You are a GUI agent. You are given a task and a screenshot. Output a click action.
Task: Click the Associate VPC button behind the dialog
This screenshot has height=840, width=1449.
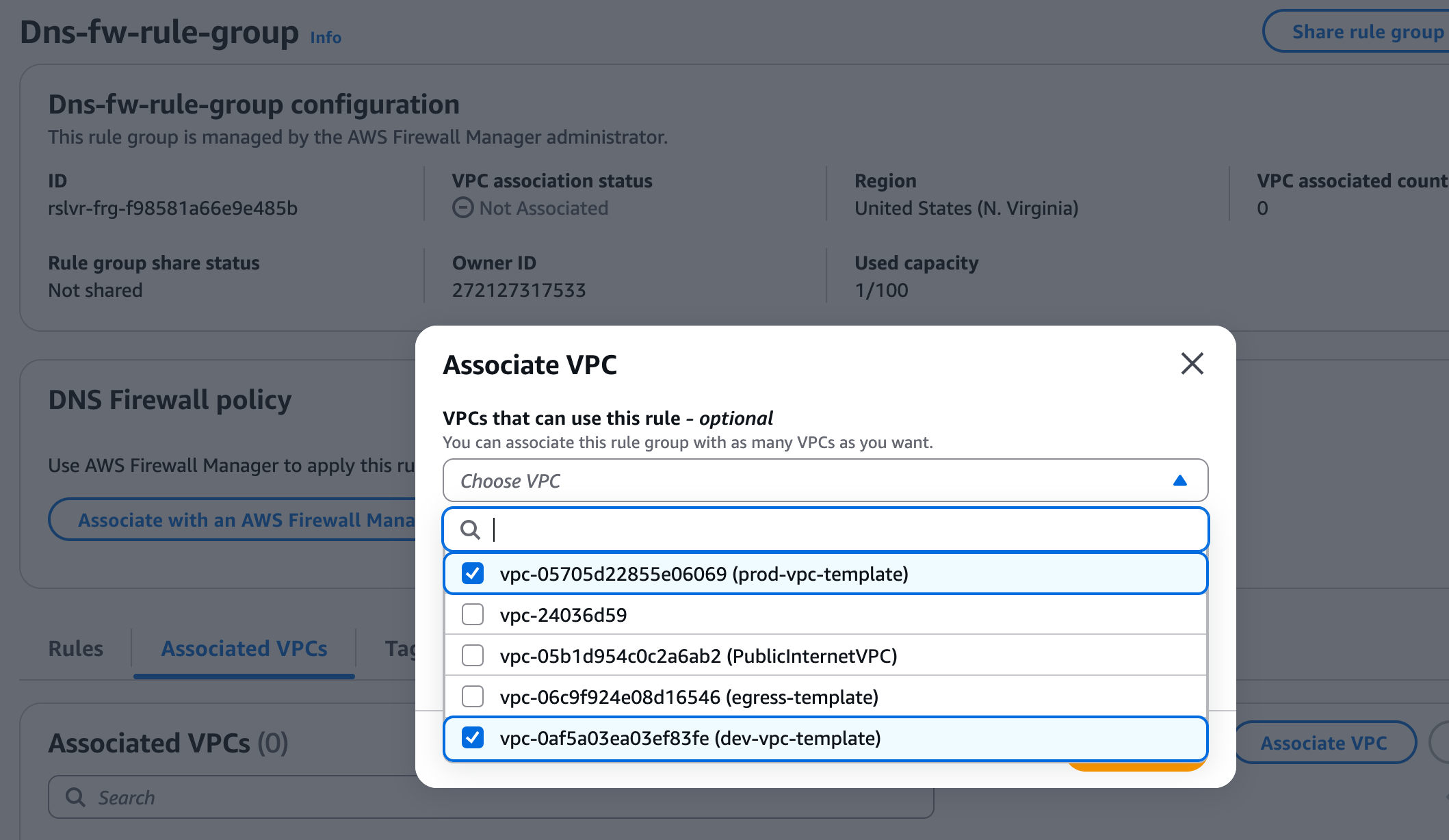tap(1323, 743)
